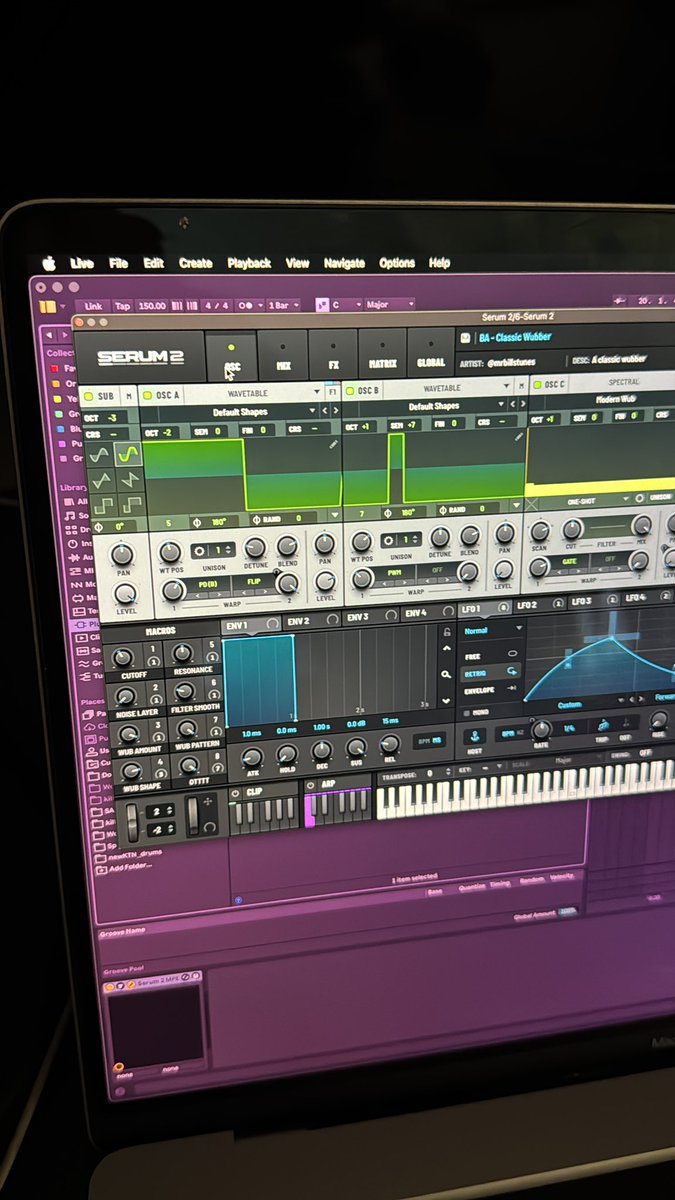Image resolution: width=675 pixels, height=1200 pixels.
Task: Choose the triangle sub oscillator shape
Action: tap(100, 482)
